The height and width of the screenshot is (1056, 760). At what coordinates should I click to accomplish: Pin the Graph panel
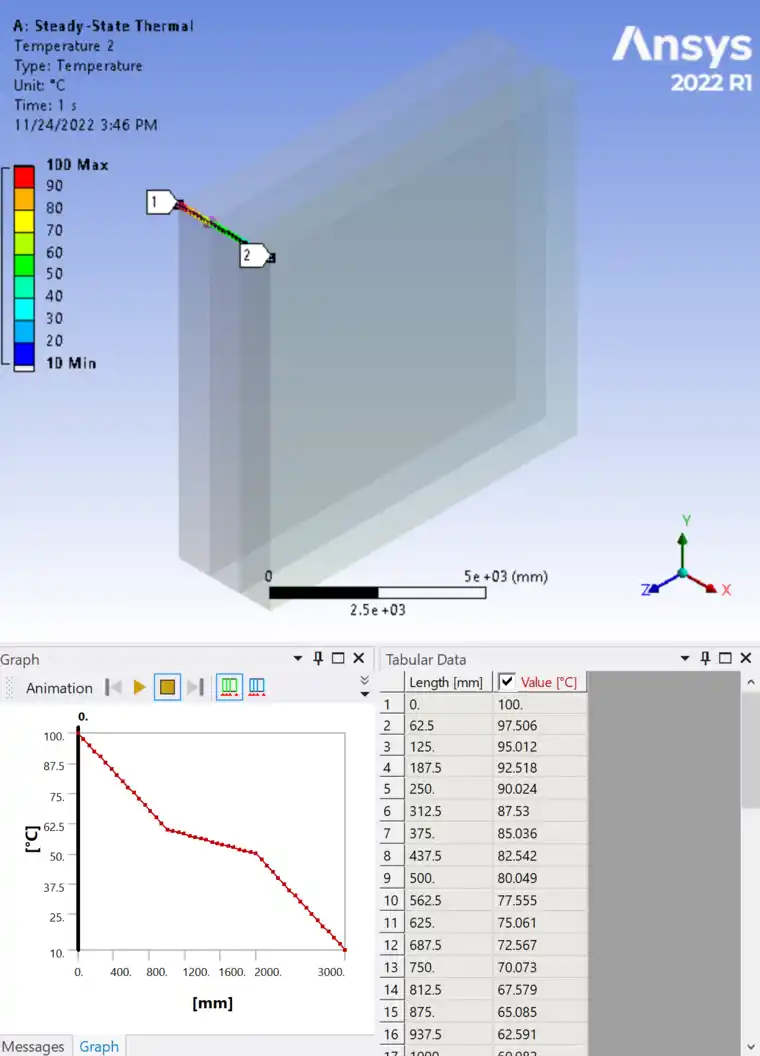click(318, 658)
